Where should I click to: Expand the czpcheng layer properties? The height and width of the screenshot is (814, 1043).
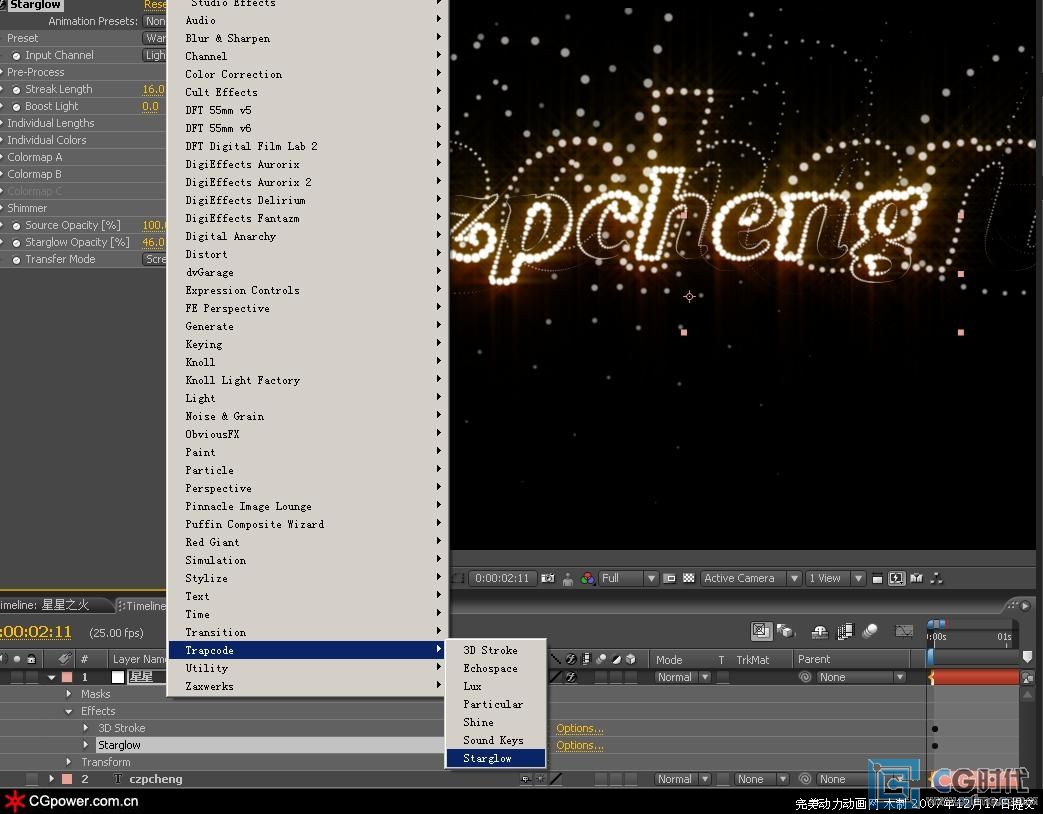point(52,779)
